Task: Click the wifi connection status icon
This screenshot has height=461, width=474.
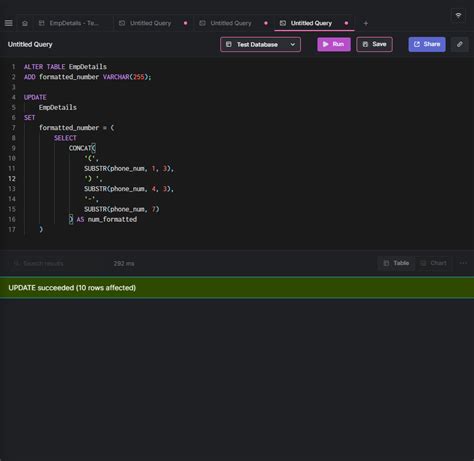Action: coord(458,15)
